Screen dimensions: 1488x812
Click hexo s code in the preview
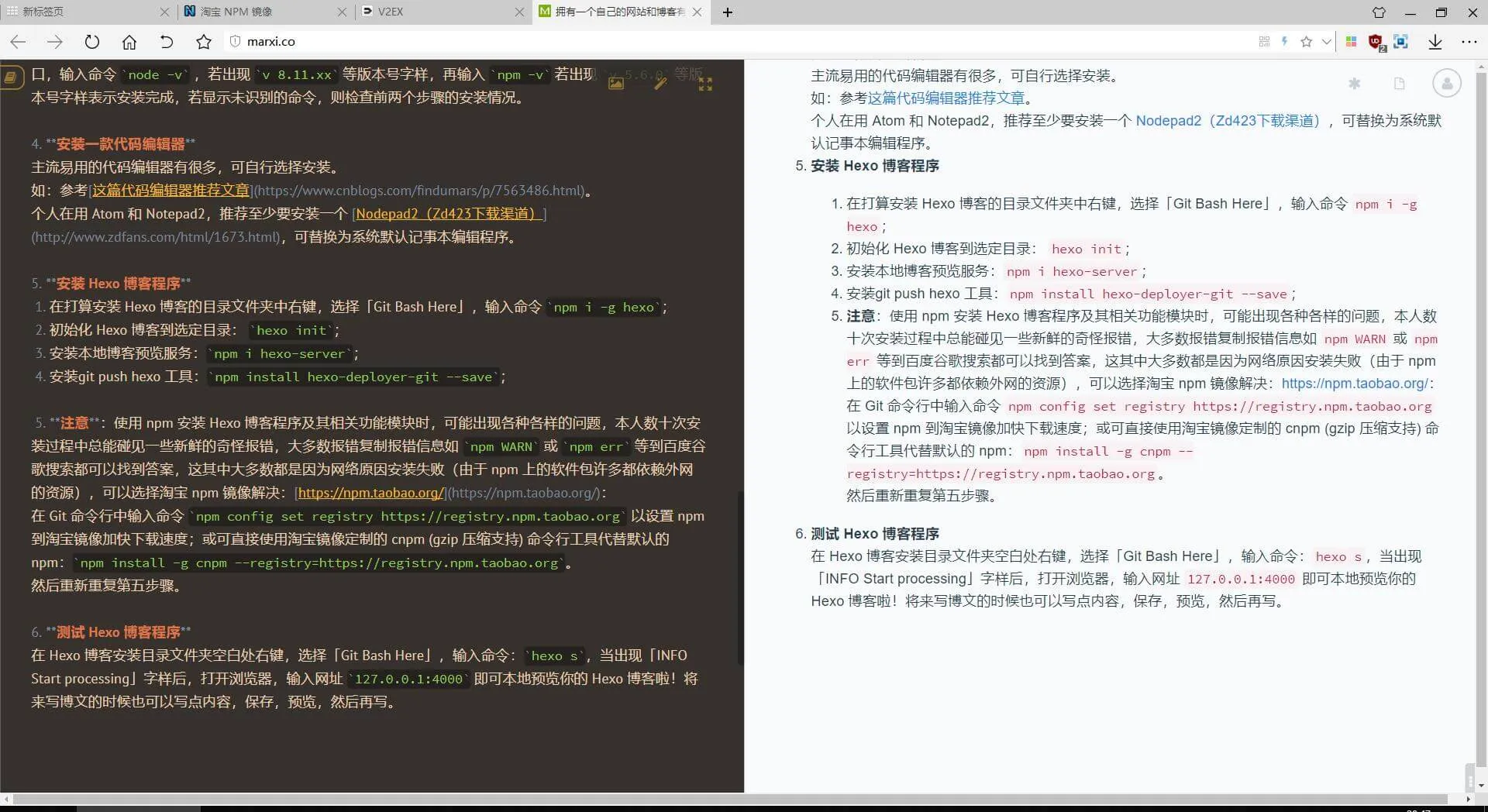point(1338,556)
